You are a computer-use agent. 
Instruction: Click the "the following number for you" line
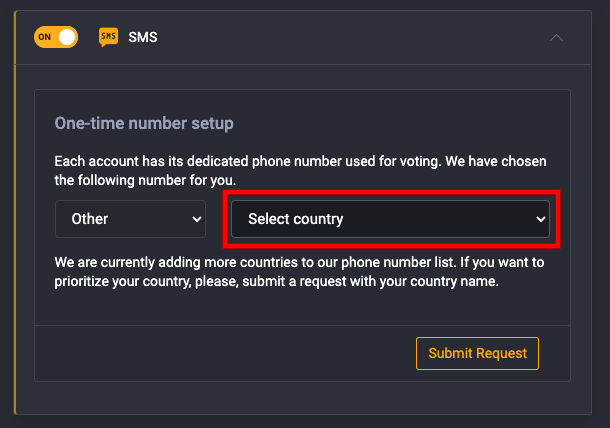coord(145,181)
